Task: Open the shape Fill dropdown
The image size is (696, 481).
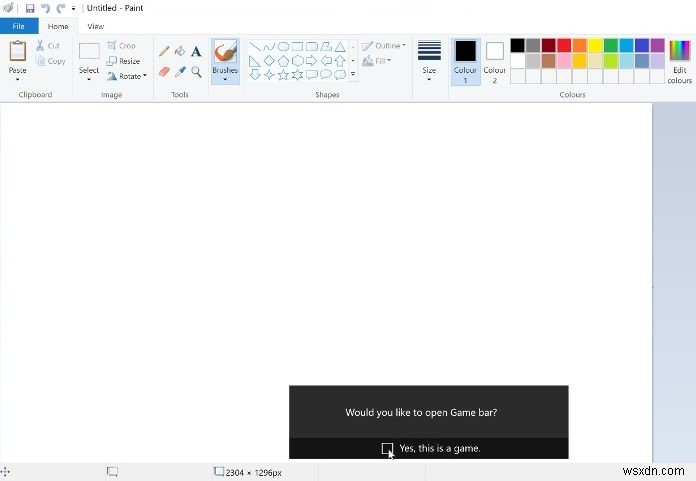Action: 377,61
